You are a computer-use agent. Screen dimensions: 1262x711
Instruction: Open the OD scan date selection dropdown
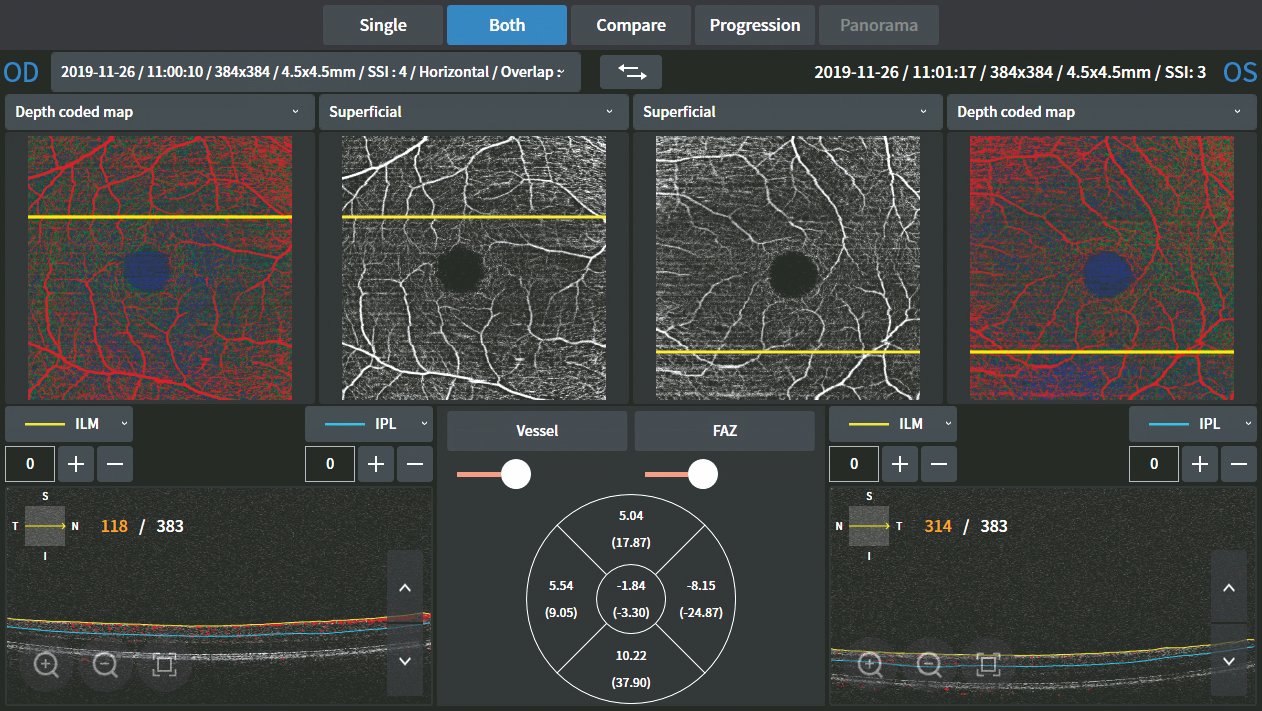coord(315,72)
